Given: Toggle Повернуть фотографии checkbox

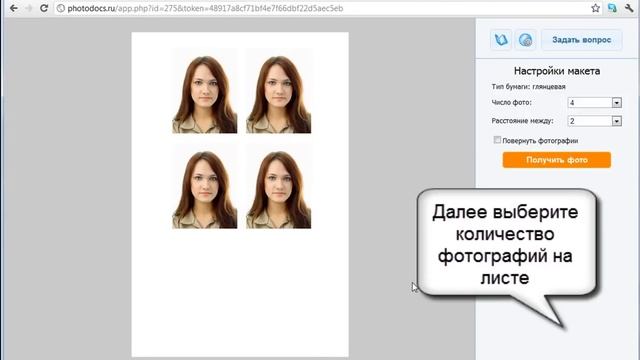Looking at the screenshot, I should (x=497, y=140).
